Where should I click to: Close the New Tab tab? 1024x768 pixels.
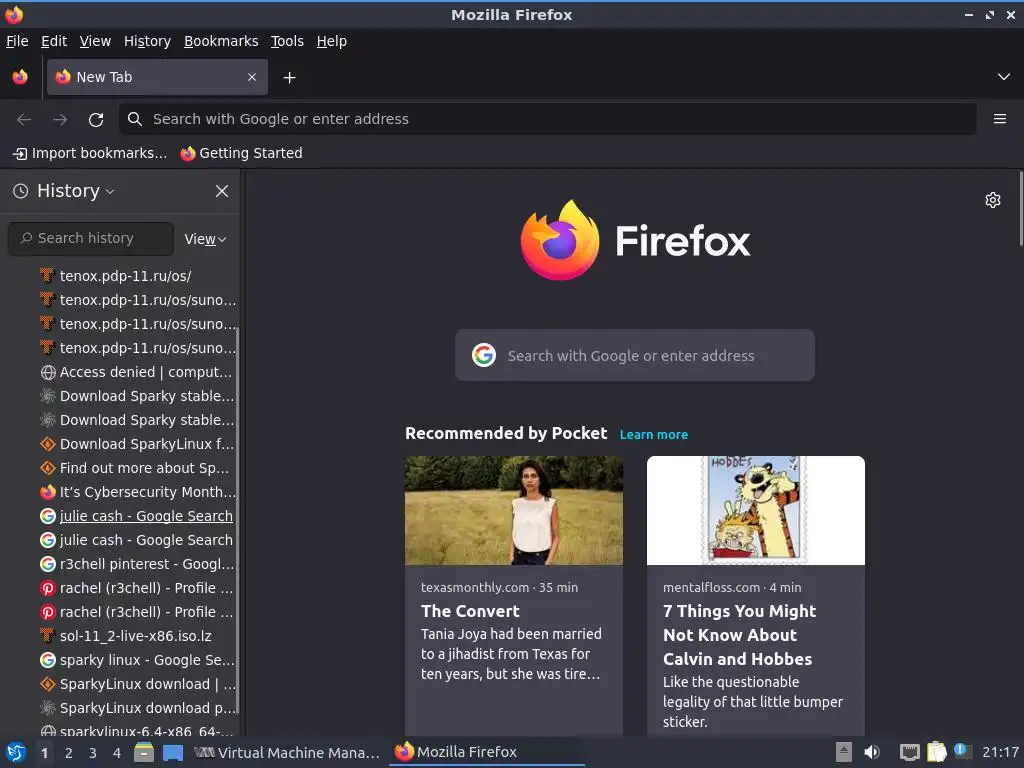click(x=252, y=77)
